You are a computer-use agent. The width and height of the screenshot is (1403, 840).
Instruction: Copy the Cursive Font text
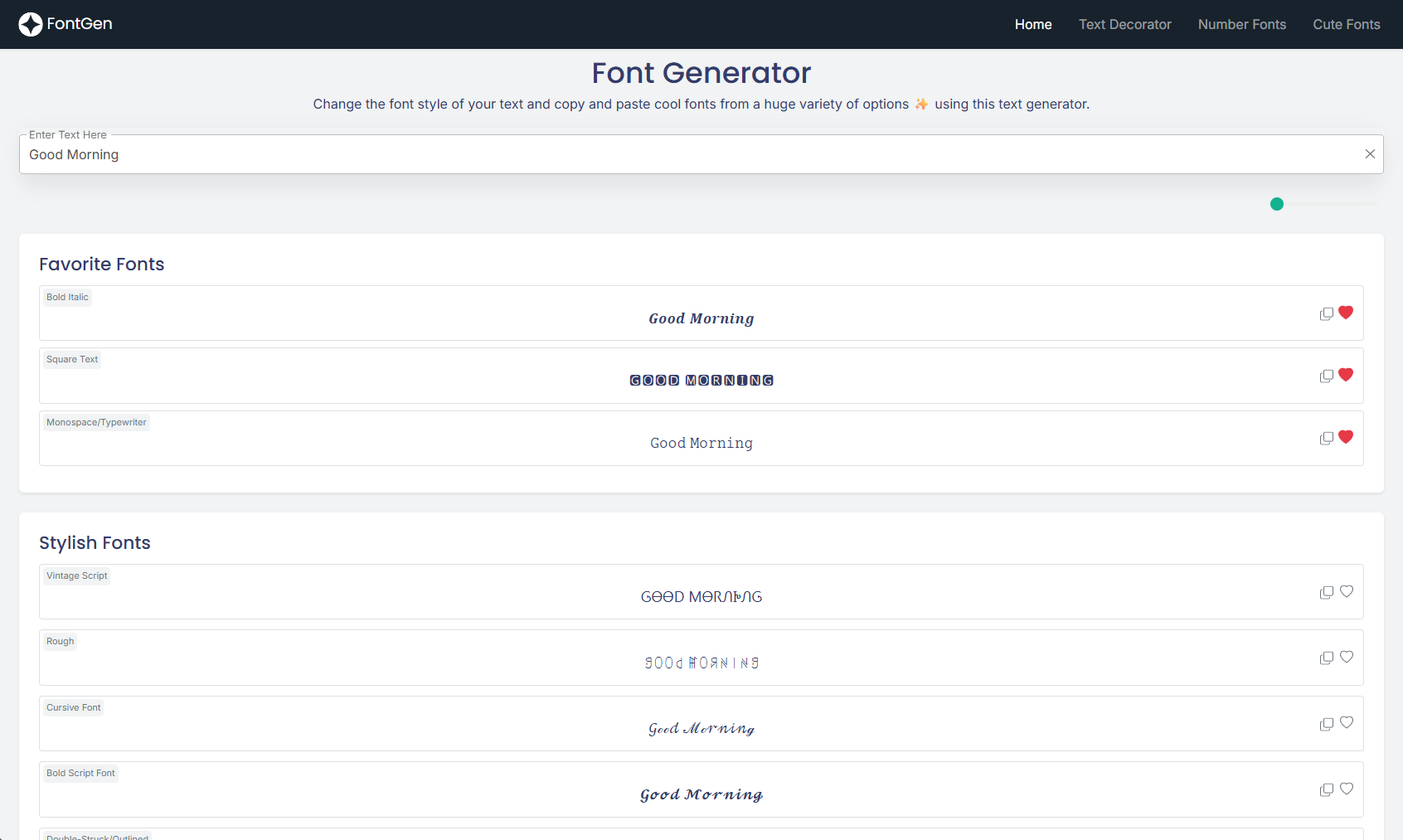(1326, 724)
